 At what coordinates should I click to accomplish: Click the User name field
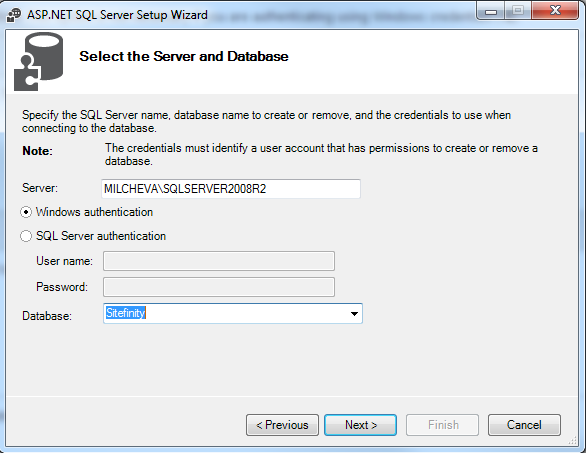219,261
